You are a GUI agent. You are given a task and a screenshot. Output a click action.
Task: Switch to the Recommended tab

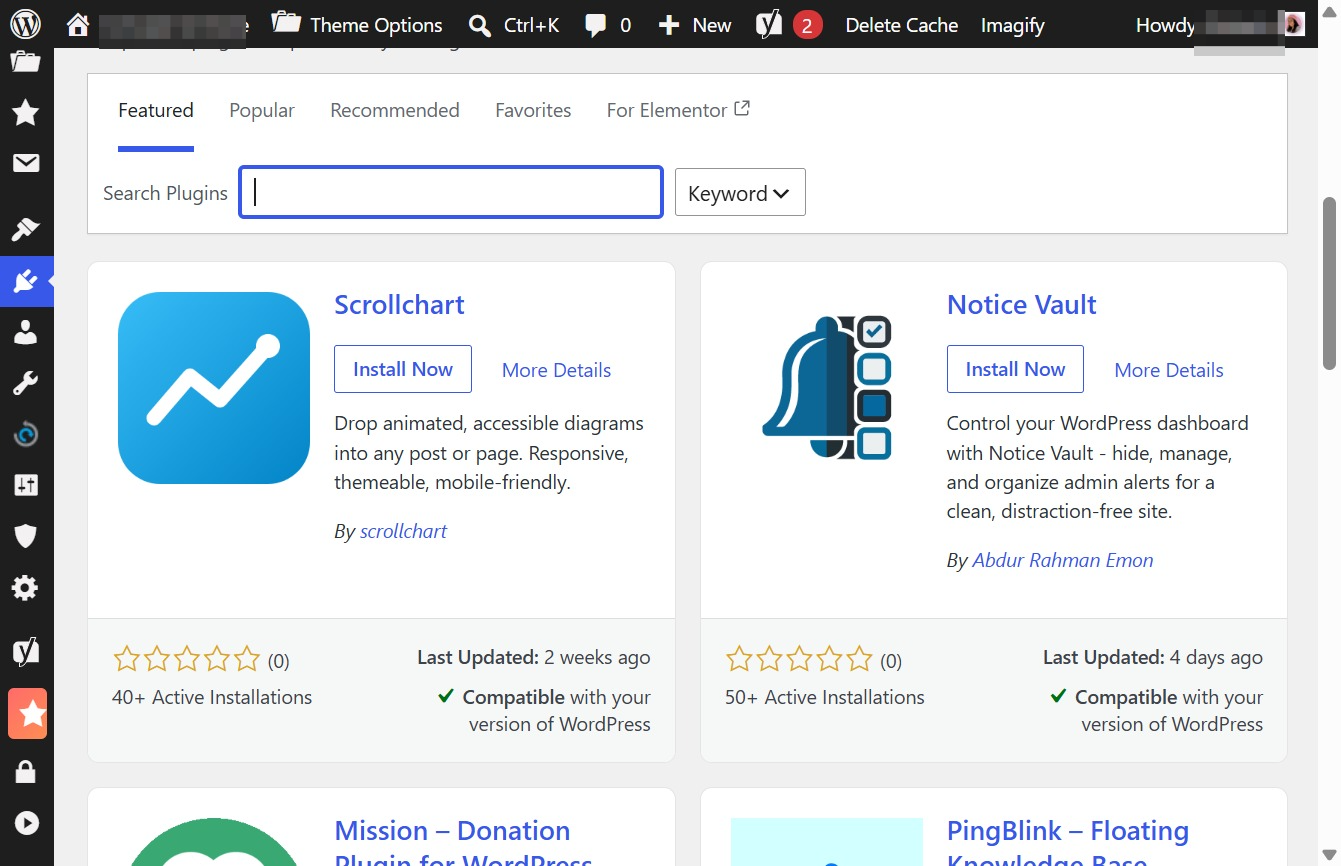(395, 111)
